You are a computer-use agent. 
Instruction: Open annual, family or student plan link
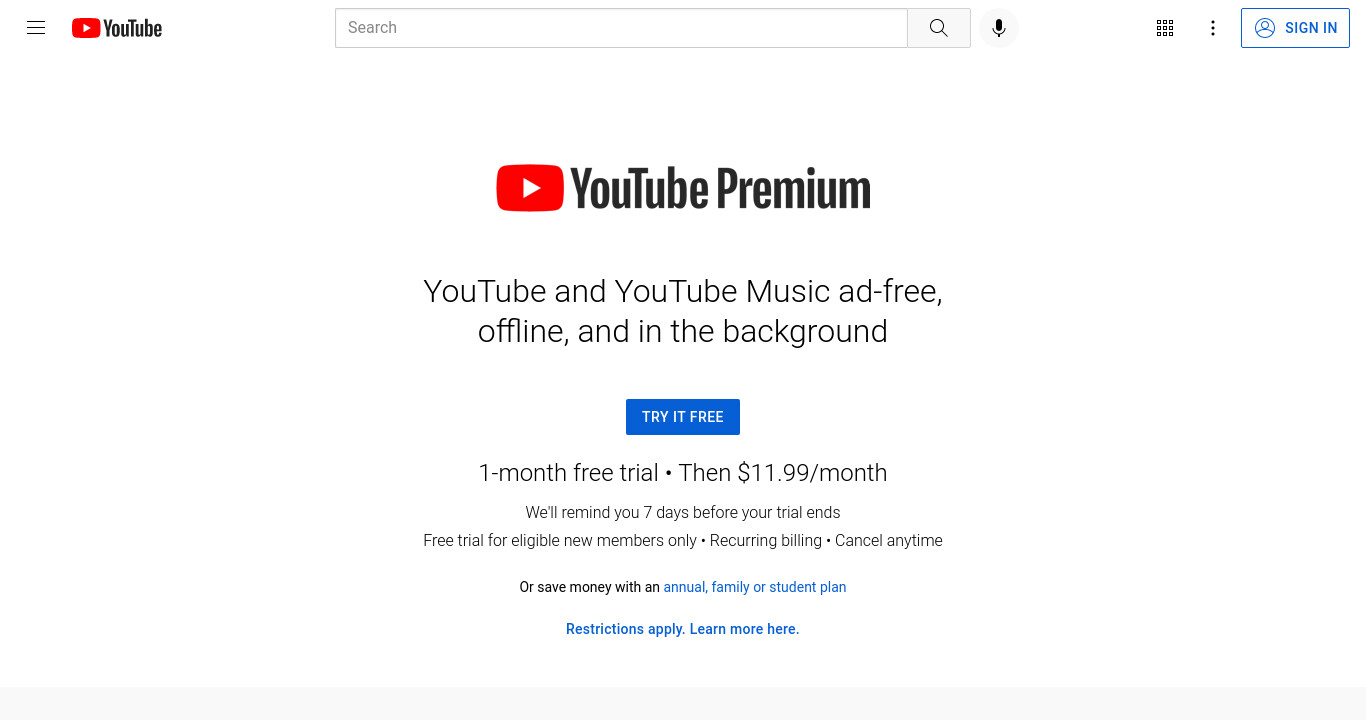pos(755,587)
